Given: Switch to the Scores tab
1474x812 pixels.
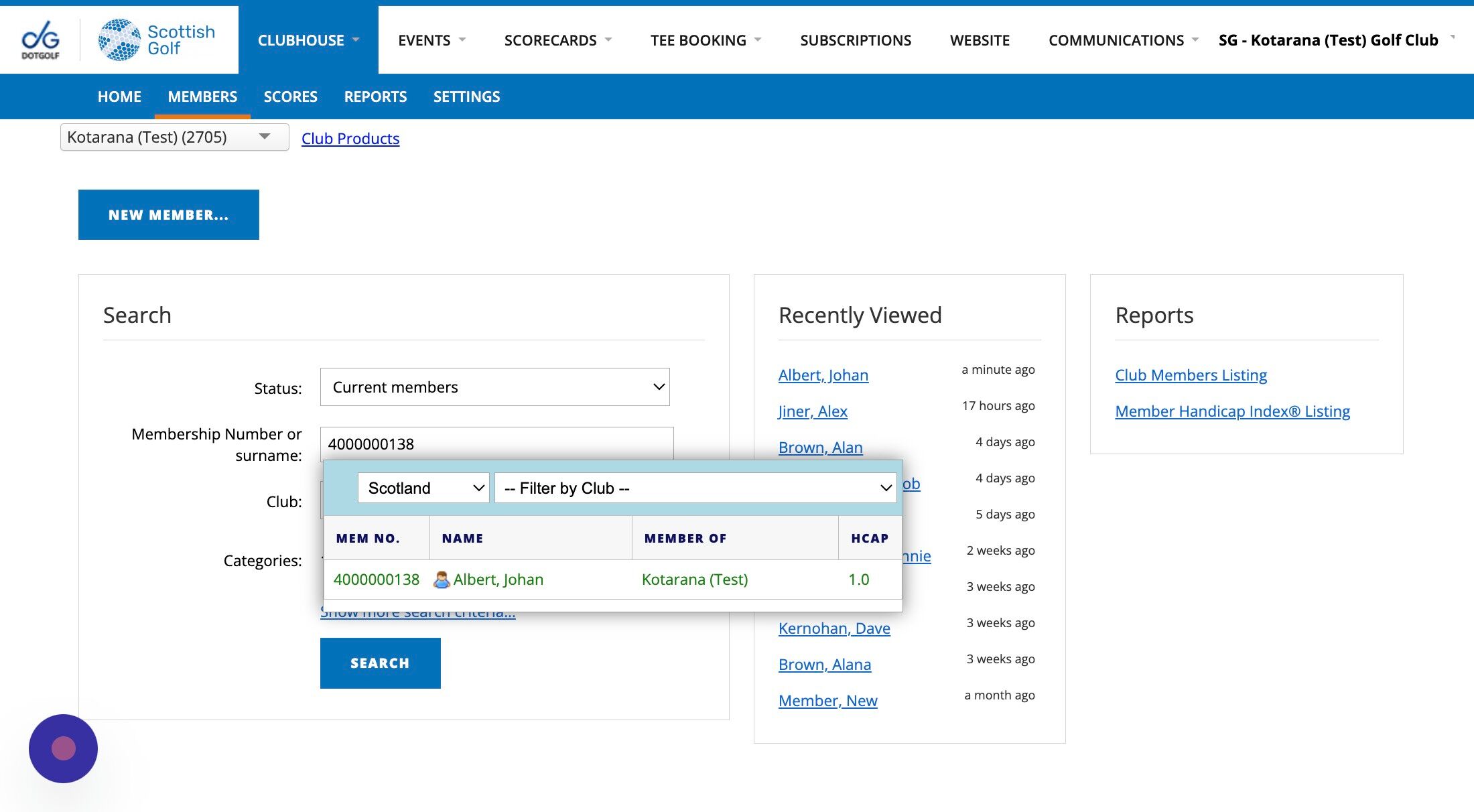Looking at the screenshot, I should click(x=290, y=96).
